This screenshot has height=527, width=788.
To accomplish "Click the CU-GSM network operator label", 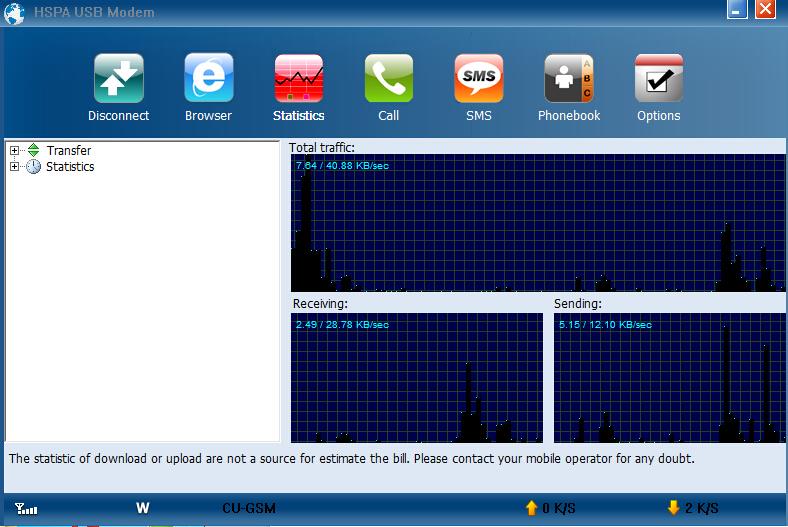I will coord(249,508).
